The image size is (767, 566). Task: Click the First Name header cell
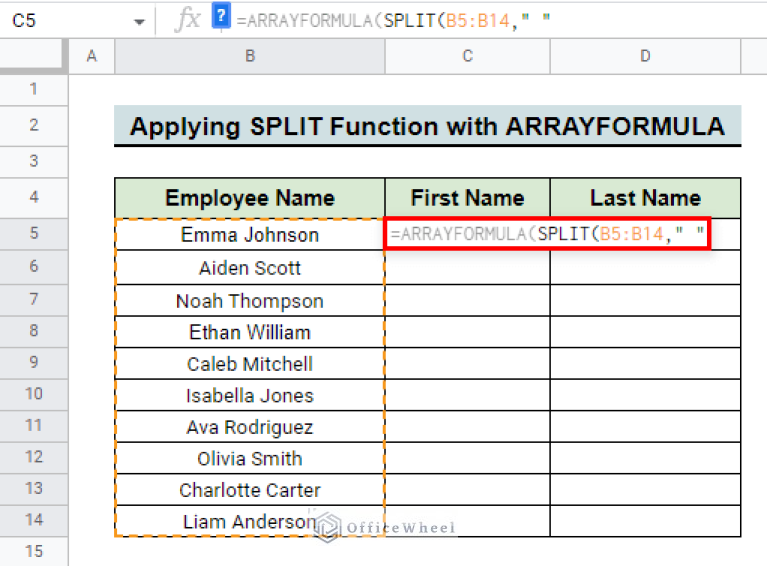pos(467,198)
